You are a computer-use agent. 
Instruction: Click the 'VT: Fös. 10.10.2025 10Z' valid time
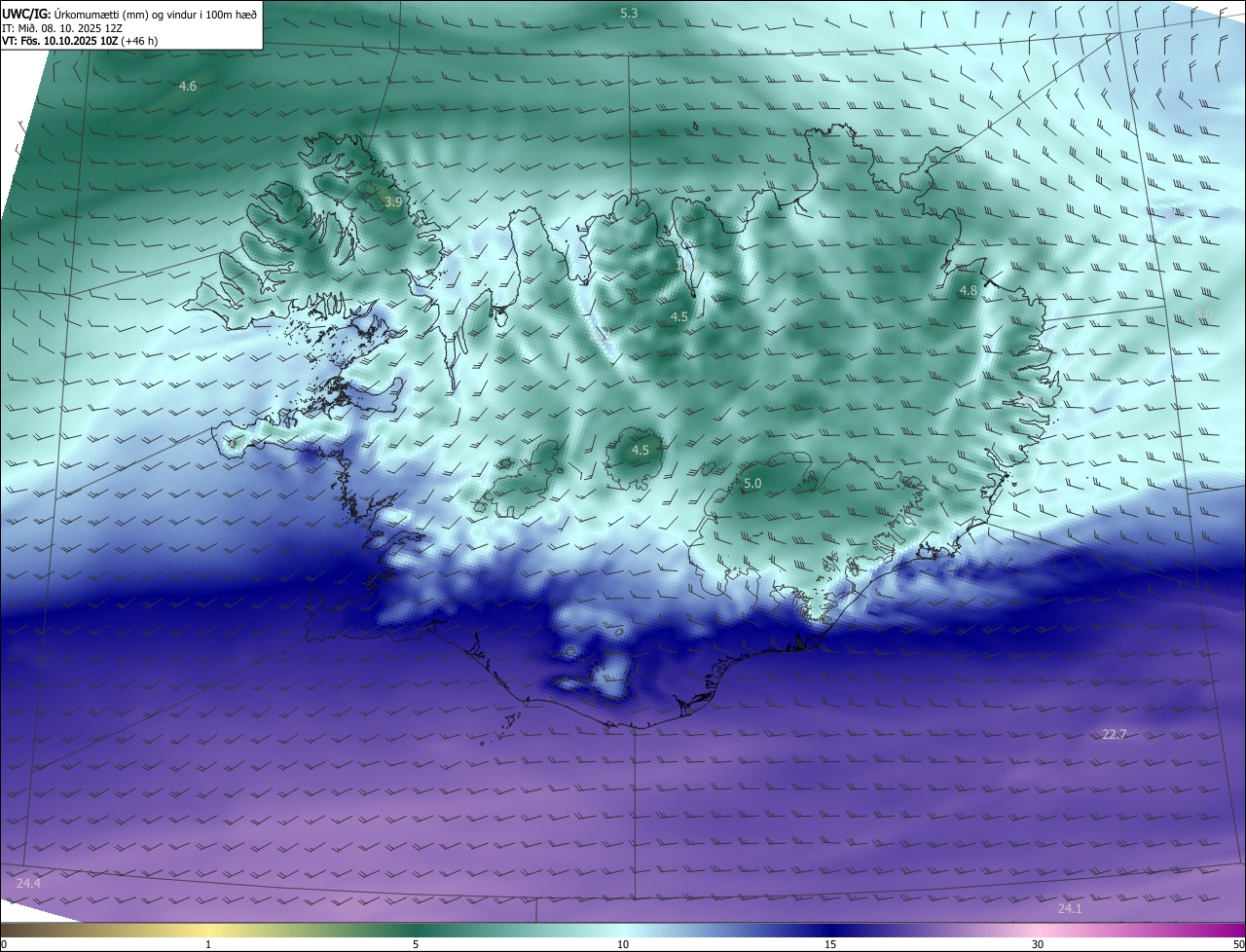pos(60,41)
